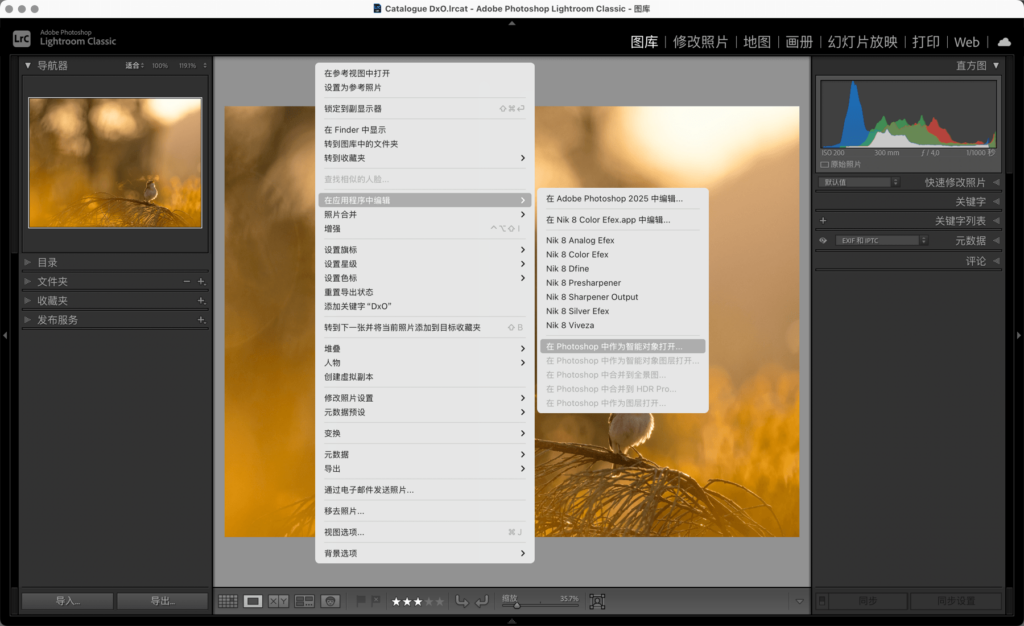
Task: Collapse the 直方图 panel
Action: tap(996, 65)
